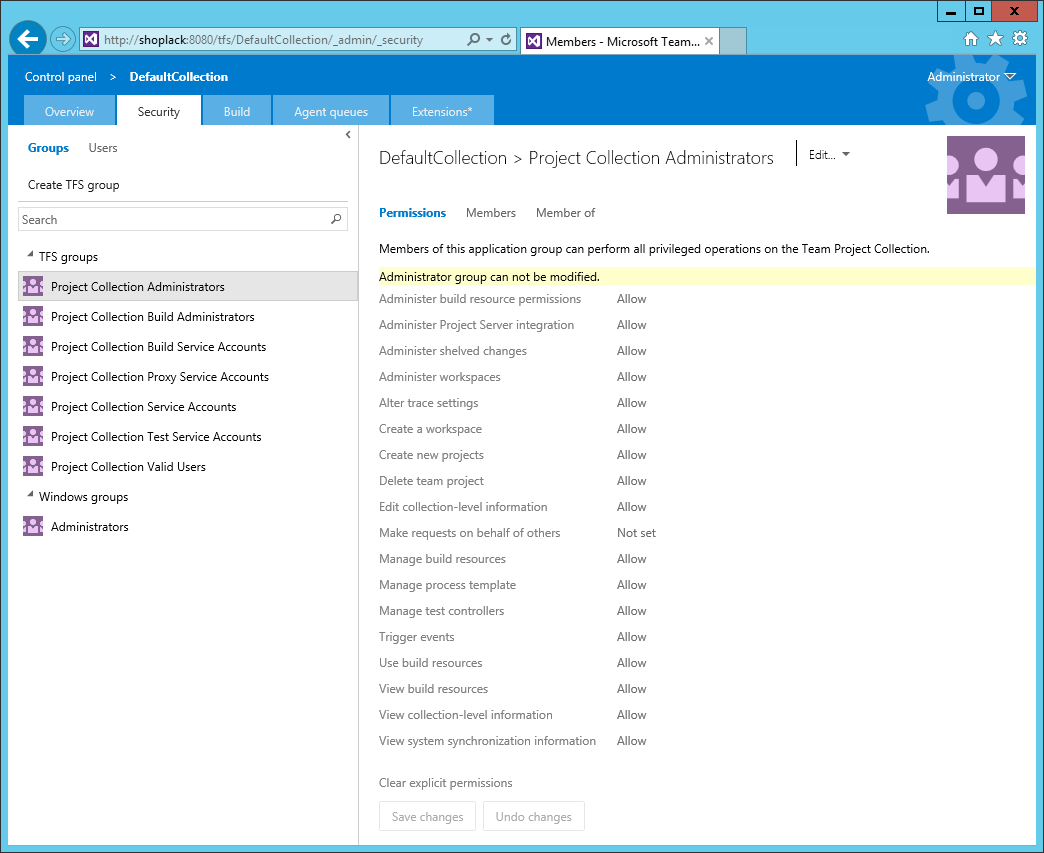
Task: Open the Agent queues tab
Action: click(330, 112)
